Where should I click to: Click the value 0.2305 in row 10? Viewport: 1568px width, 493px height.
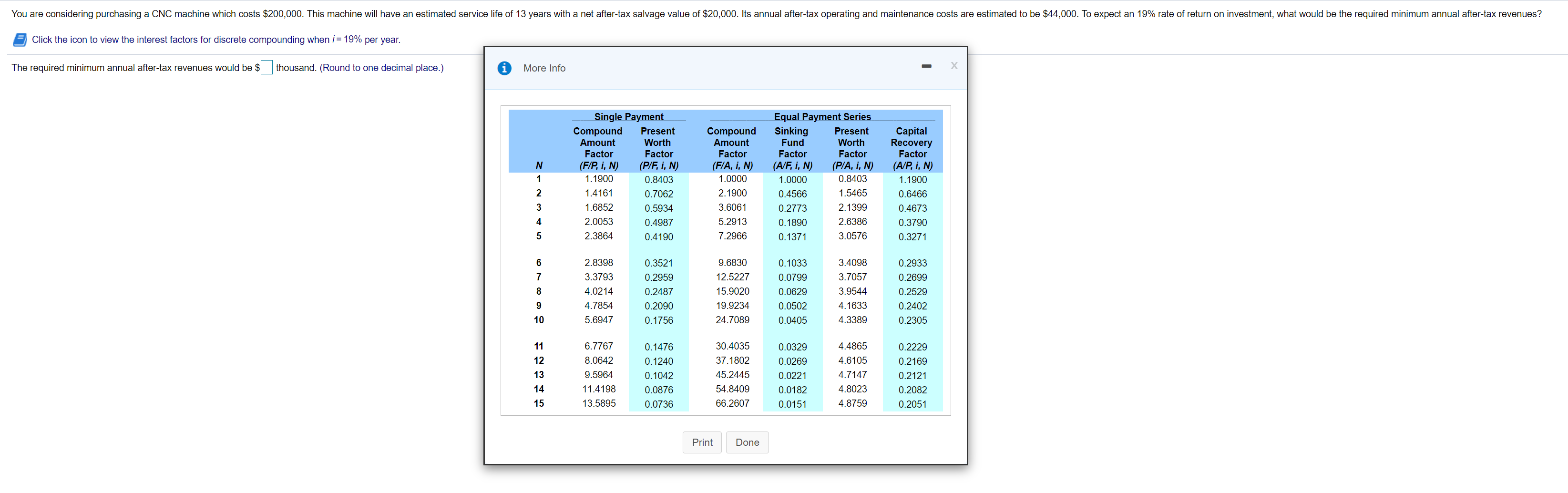[912, 321]
